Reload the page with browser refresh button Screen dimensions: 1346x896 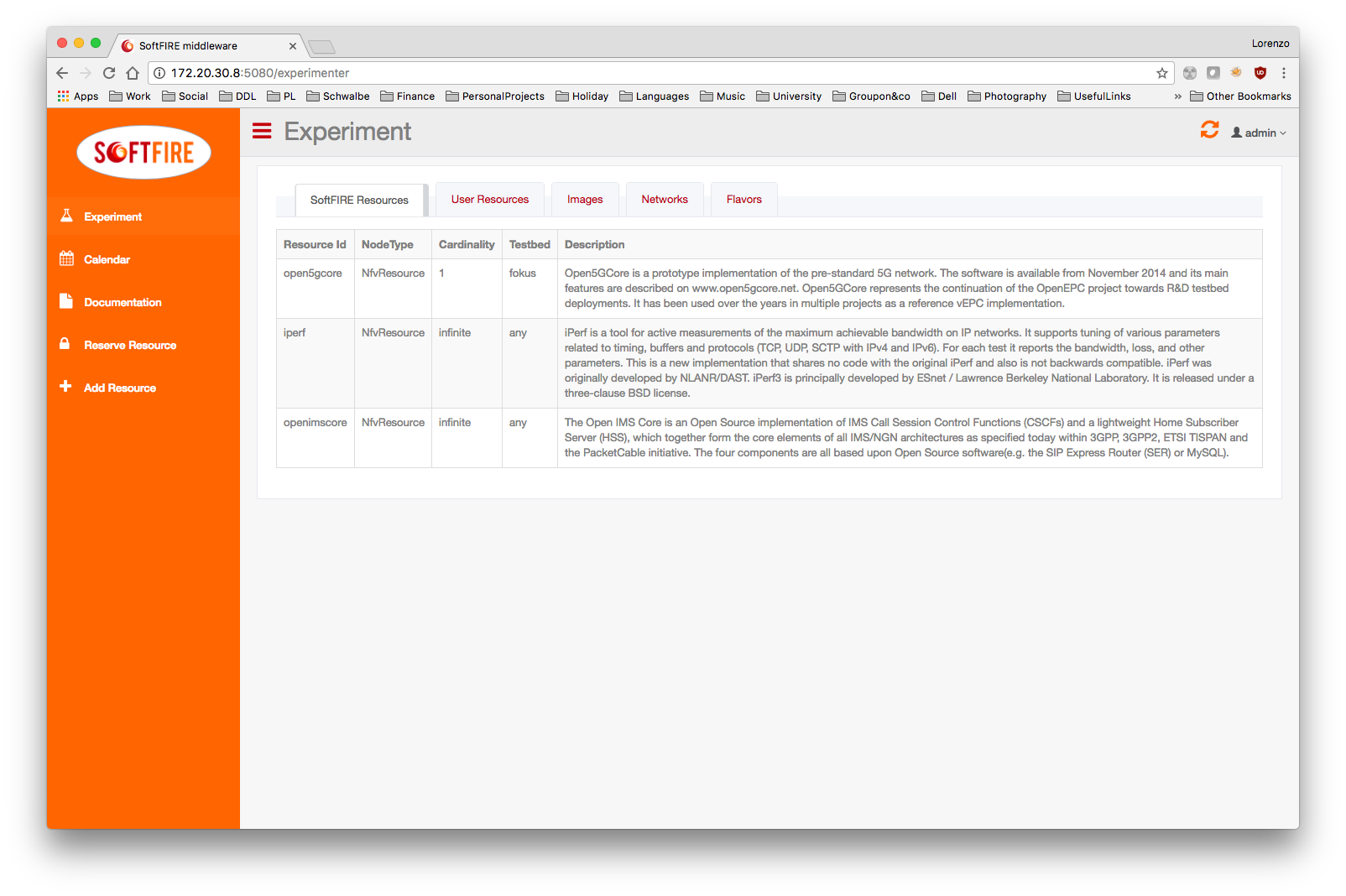[x=109, y=73]
